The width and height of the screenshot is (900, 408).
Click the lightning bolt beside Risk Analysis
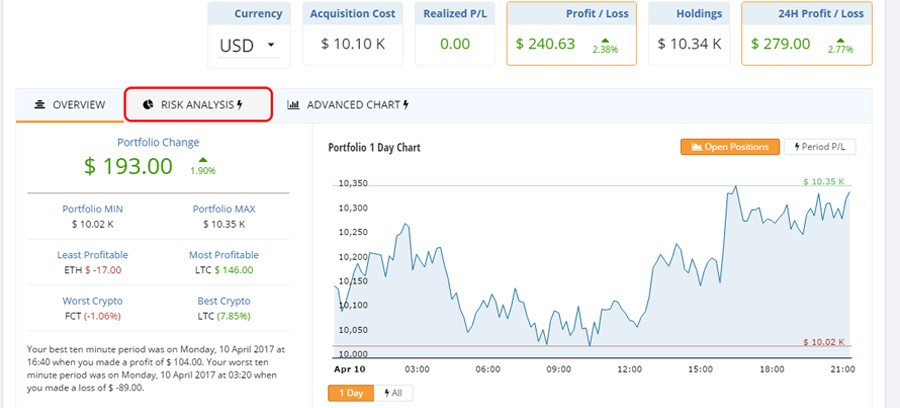[x=239, y=104]
